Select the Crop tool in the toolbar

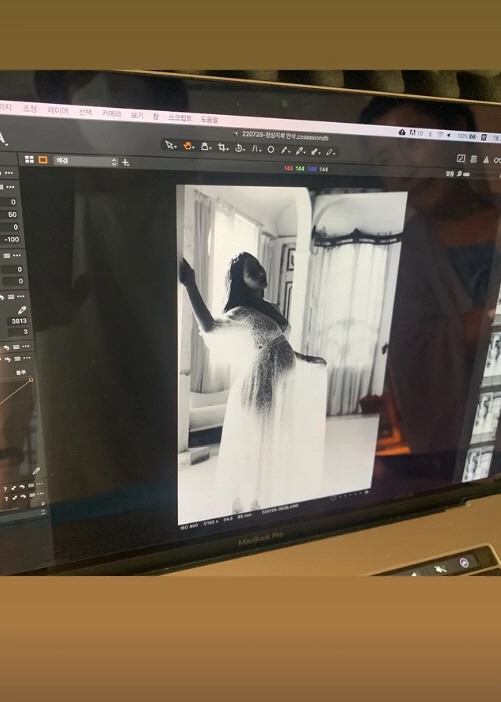(222, 147)
